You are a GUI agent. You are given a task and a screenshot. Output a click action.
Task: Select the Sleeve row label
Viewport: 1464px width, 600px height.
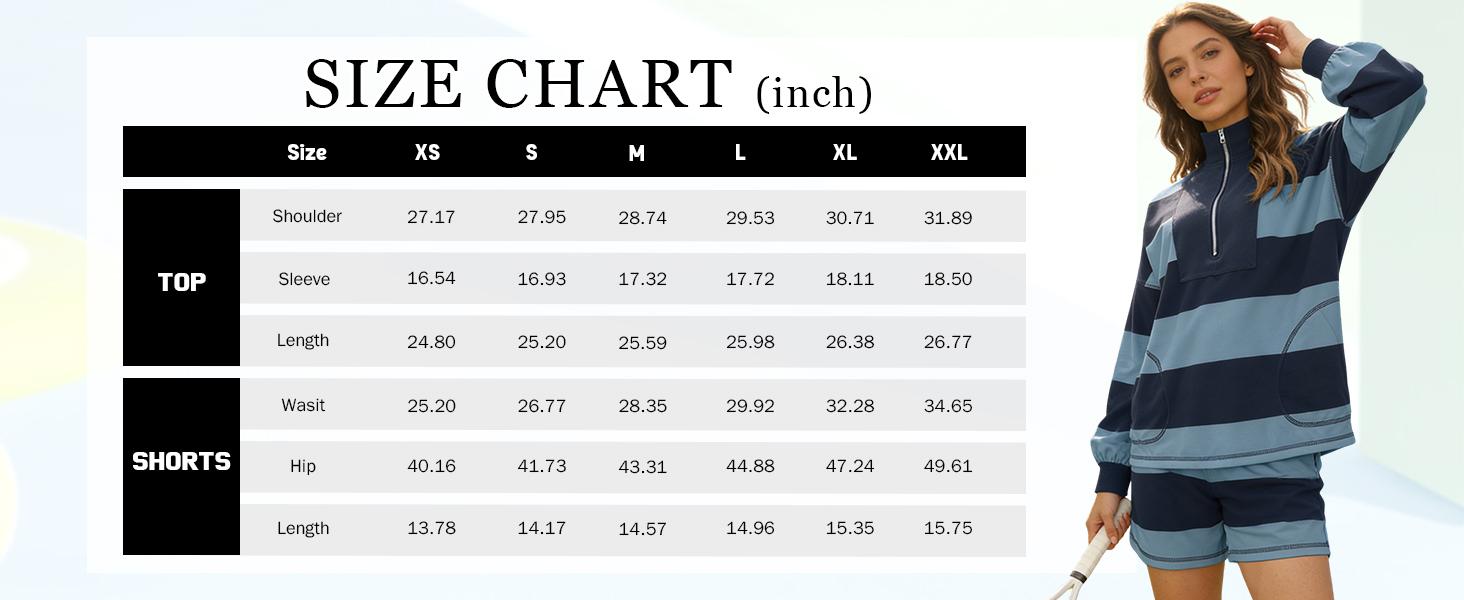click(x=304, y=280)
